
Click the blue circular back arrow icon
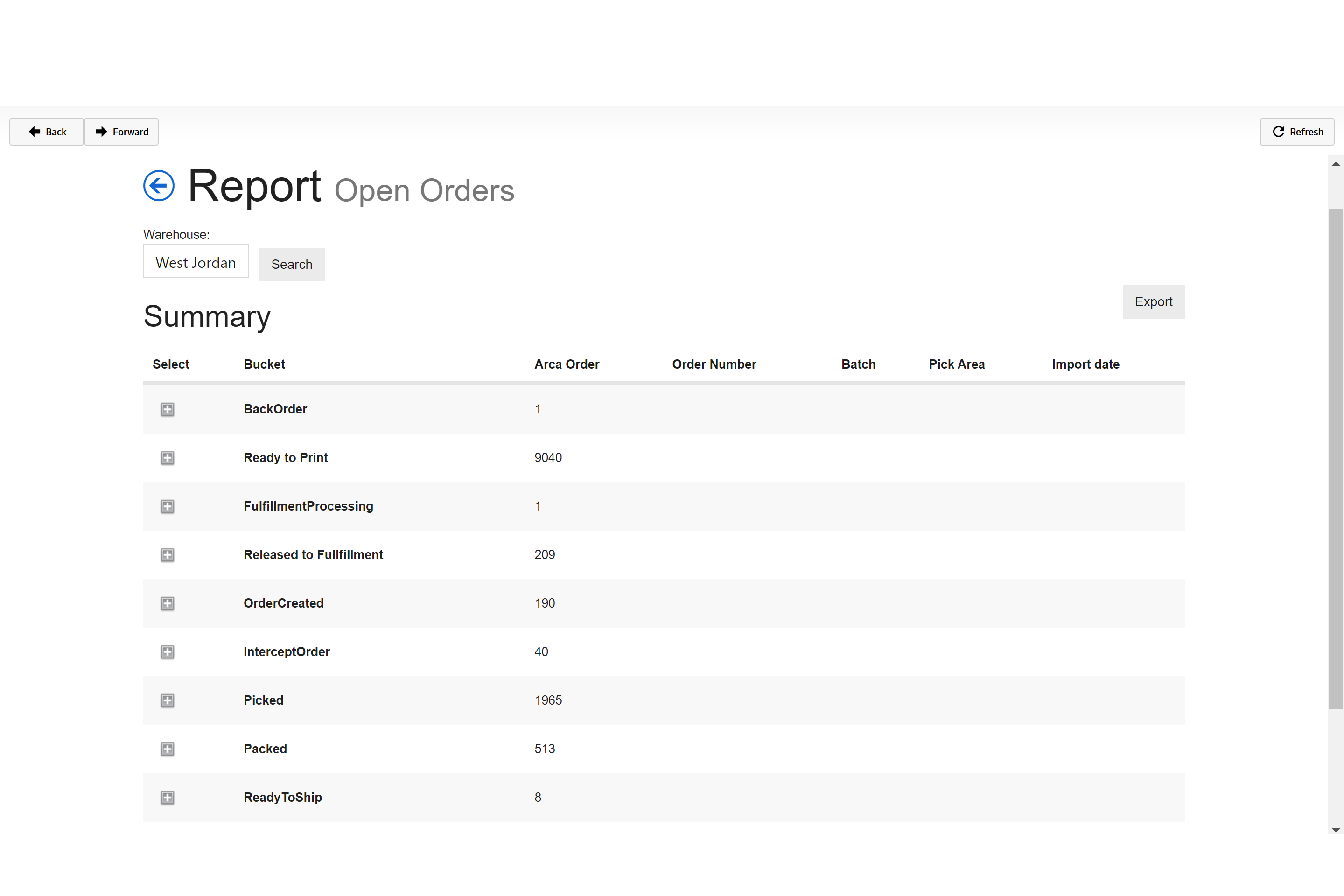click(158, 186)
